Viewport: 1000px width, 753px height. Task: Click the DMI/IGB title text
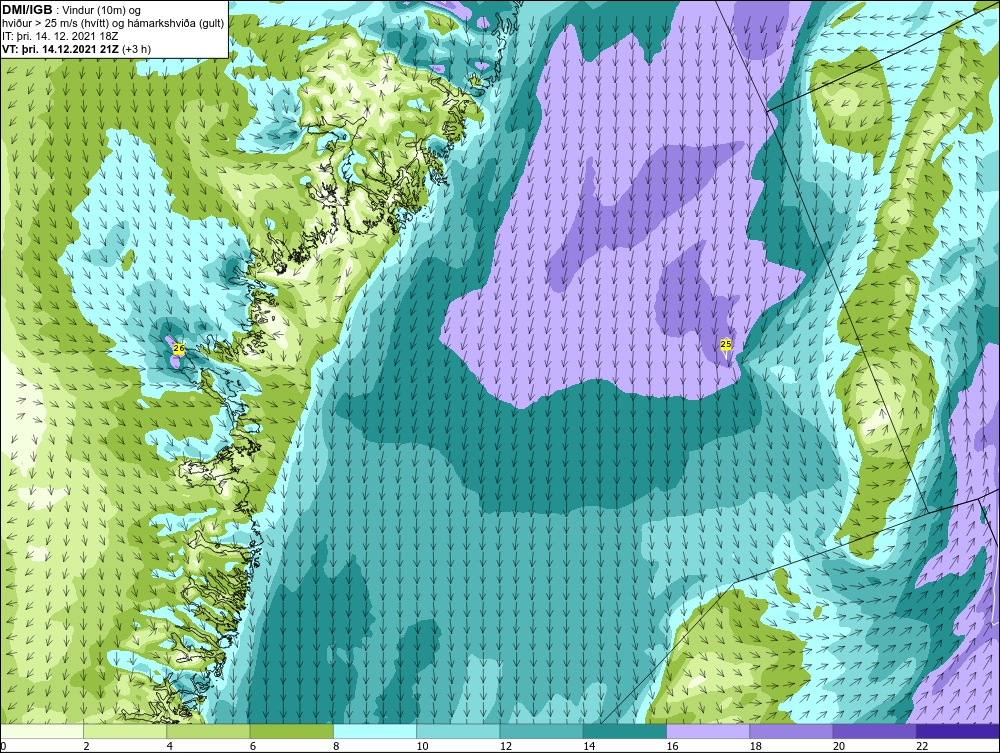(27, 10)
